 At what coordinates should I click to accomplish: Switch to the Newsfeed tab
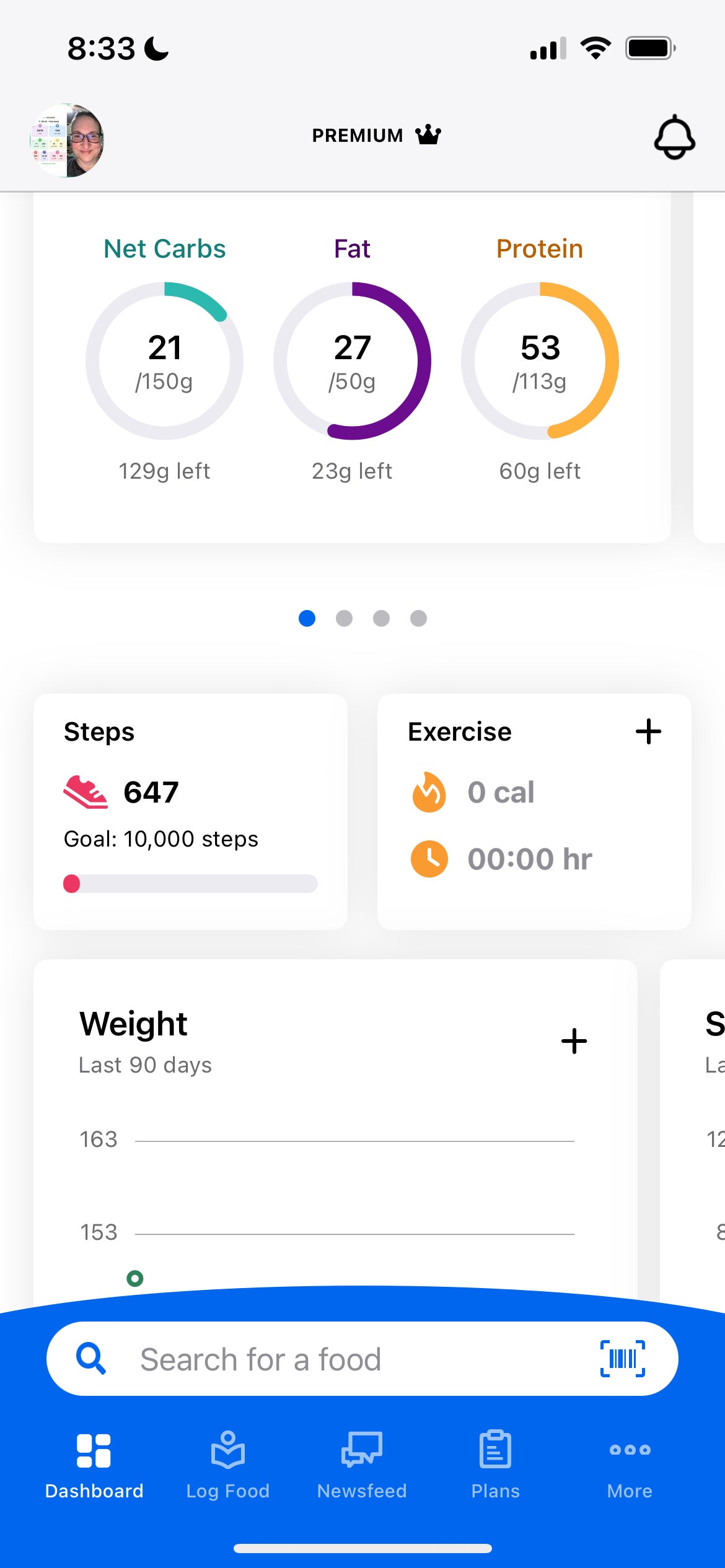pyautogui.click(x=362, y=1465)
